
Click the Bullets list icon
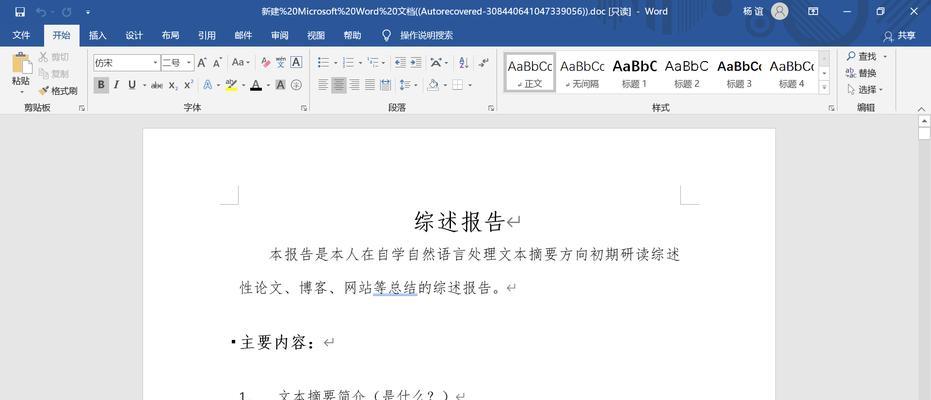coord(323,62)
